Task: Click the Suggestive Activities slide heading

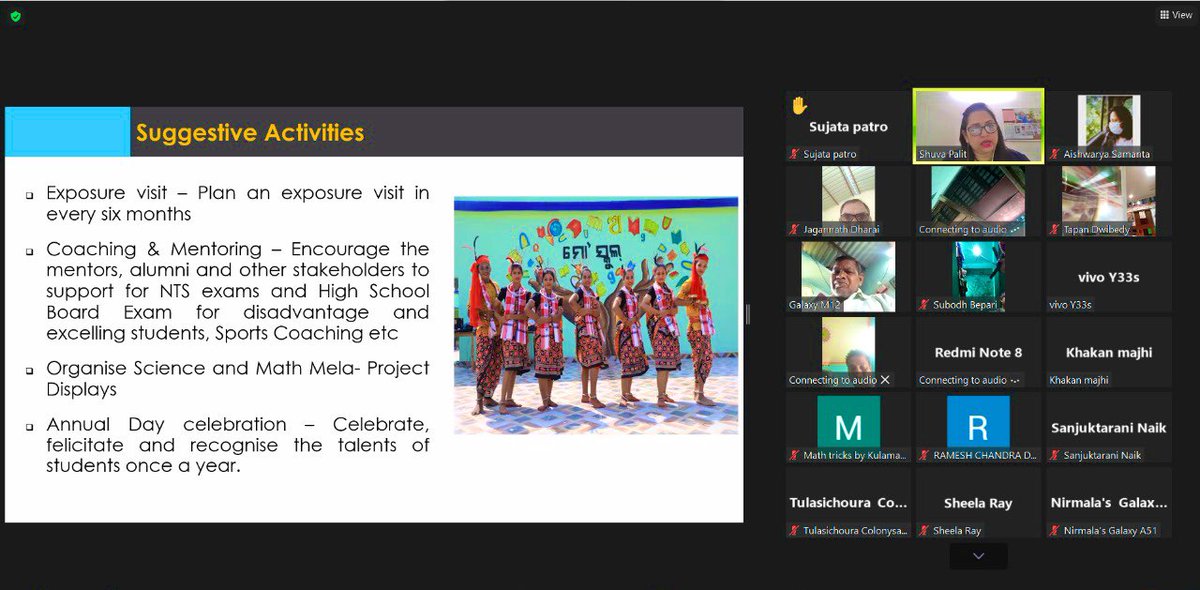Action: [x=250, y=133]
